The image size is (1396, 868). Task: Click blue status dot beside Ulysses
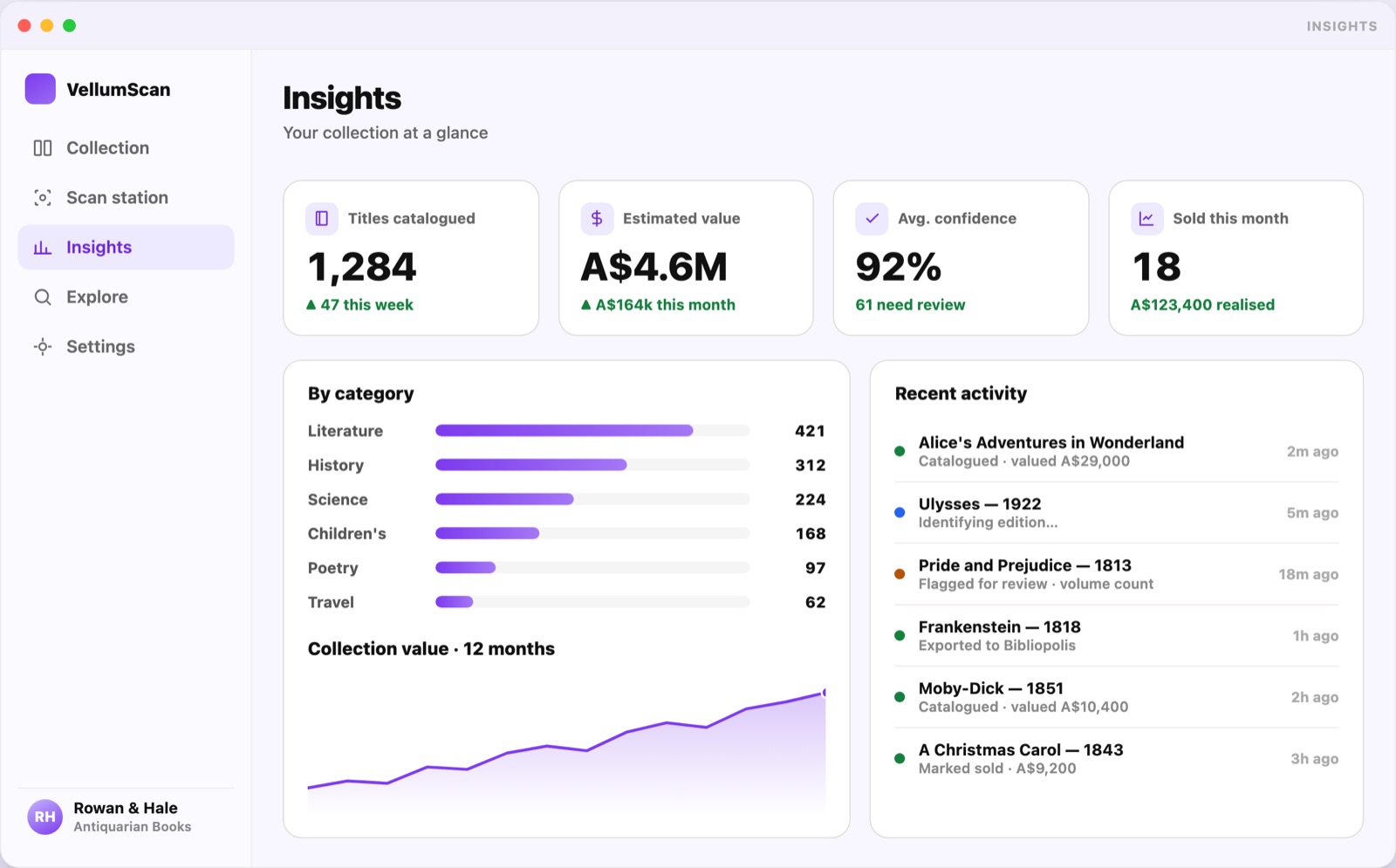pyautogui.click(x=900, y=513)
